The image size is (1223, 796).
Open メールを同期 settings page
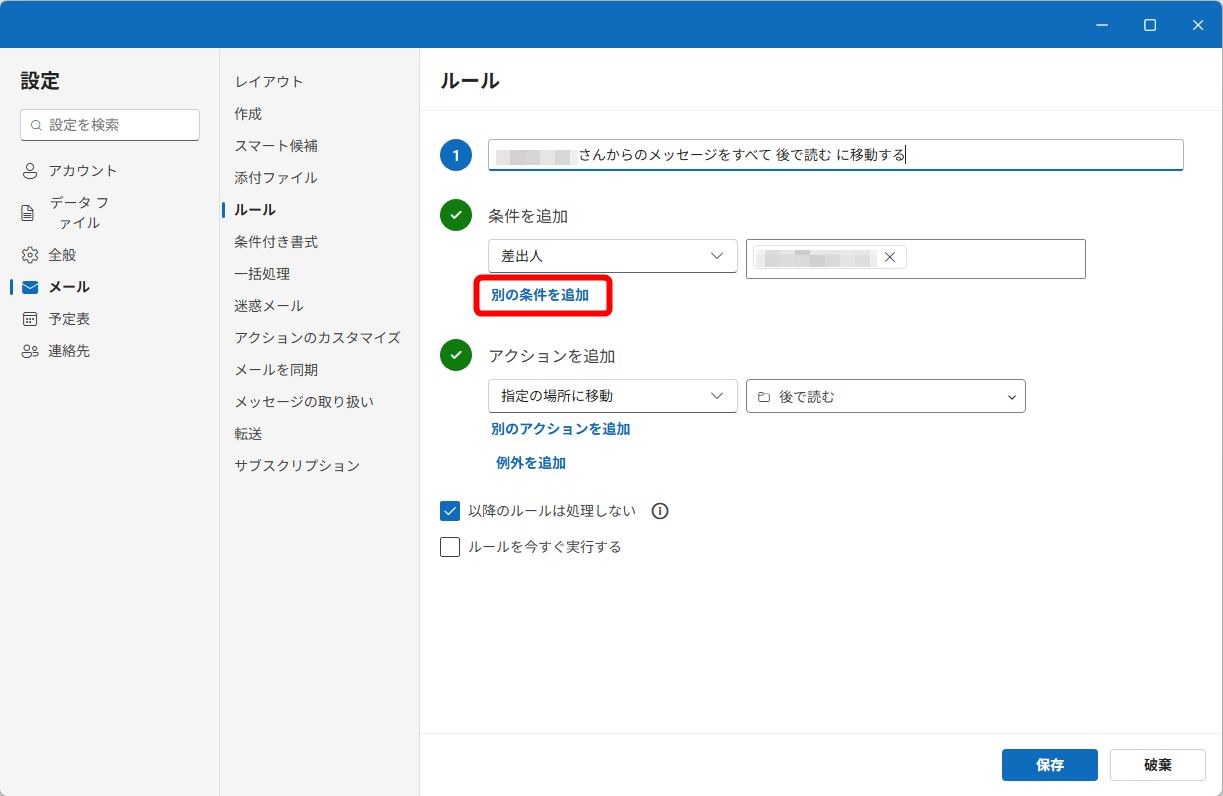click(x=276, y=370)
